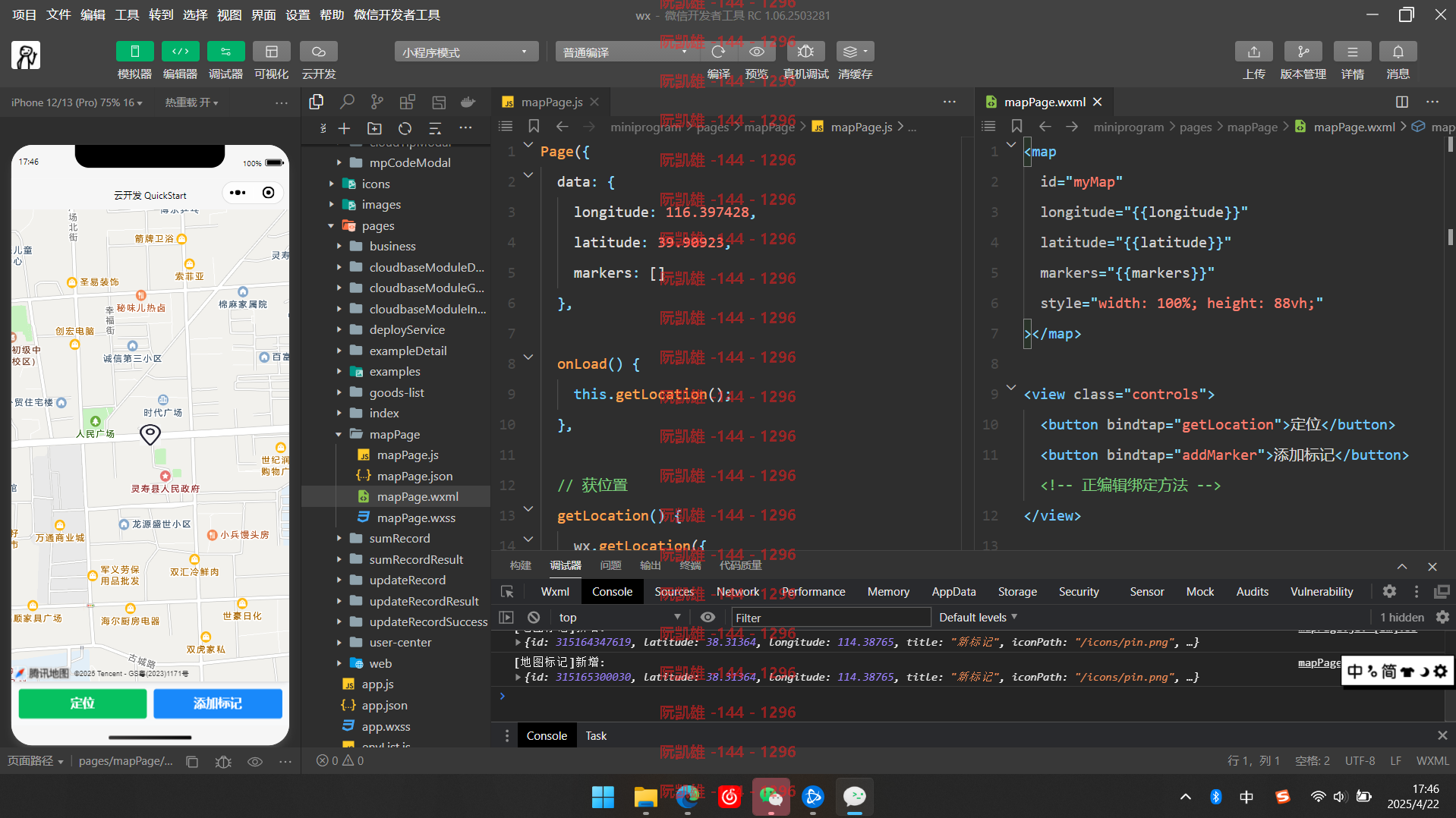Open the extensions blocks icon
This screenshot has width=1456, height=818.
tap(408, 102)
